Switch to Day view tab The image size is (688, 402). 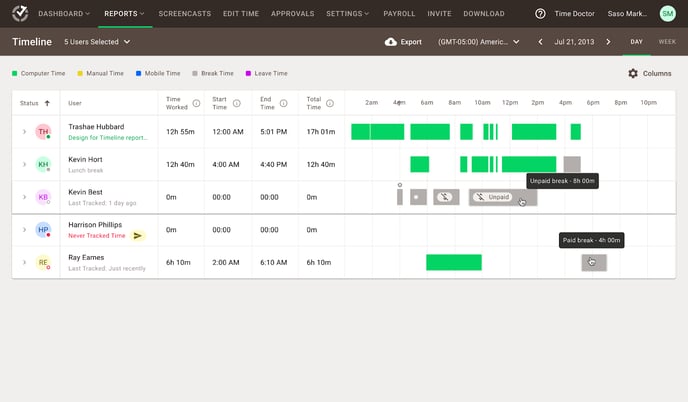(636, 42)
